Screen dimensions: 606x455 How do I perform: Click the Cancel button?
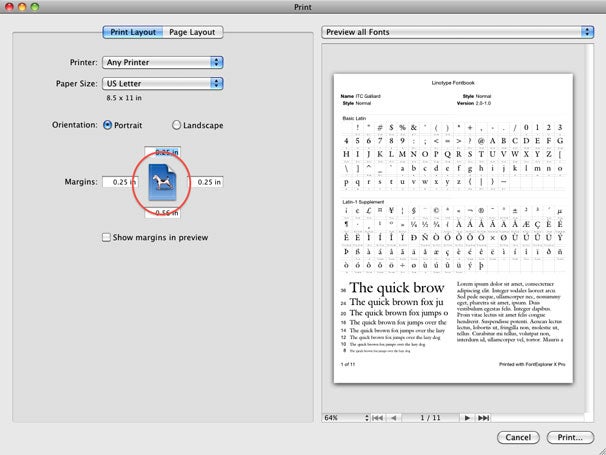[x=518, y=437]
